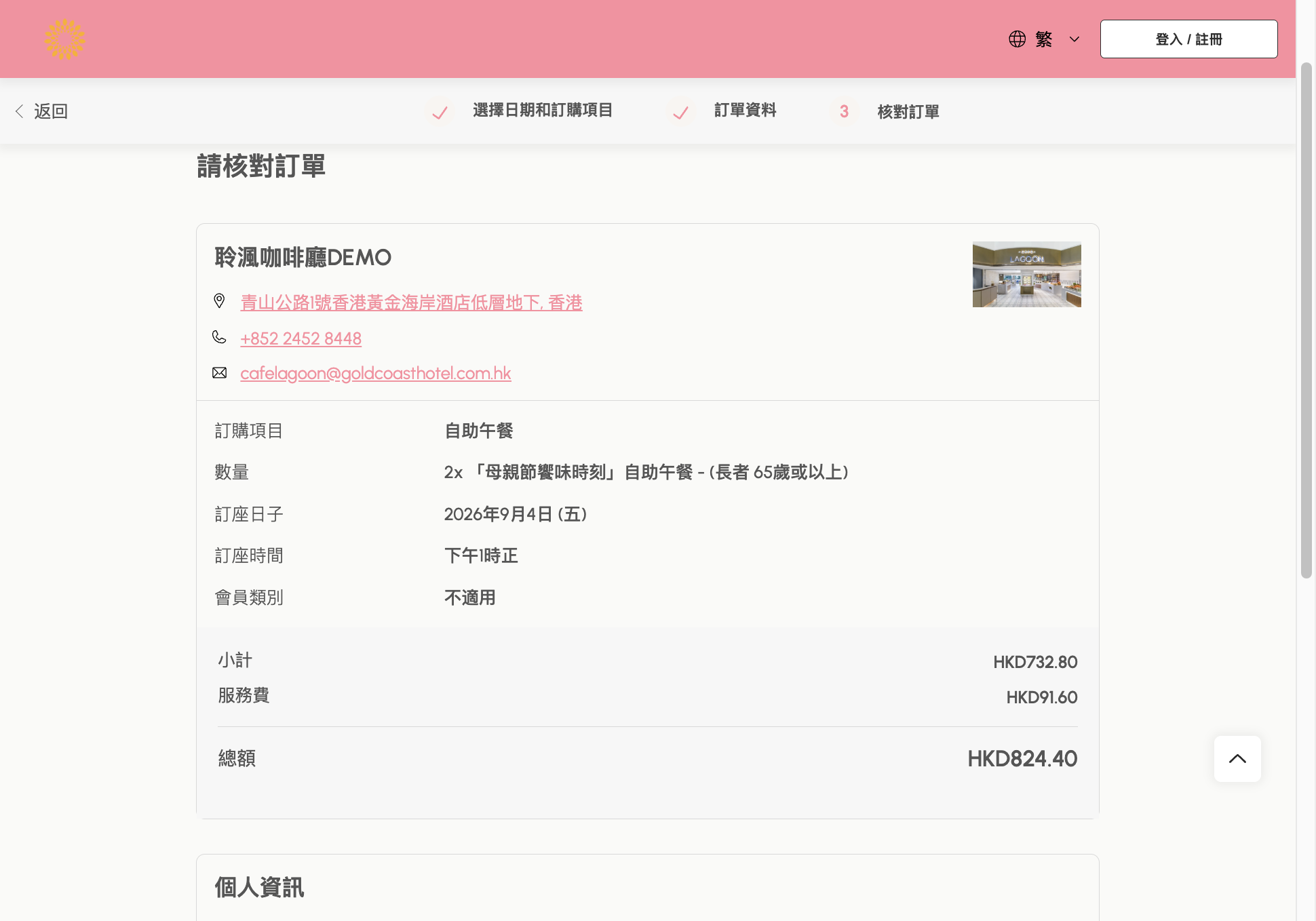Click the checkmark beside 選擇日期和訂購項目
The width and height of the screenshot is (1316, 921).
pos(440,111)
